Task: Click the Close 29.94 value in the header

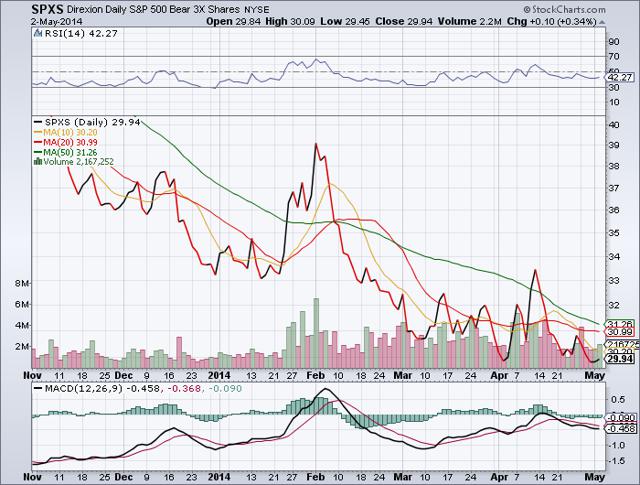Action: (404, 22)
